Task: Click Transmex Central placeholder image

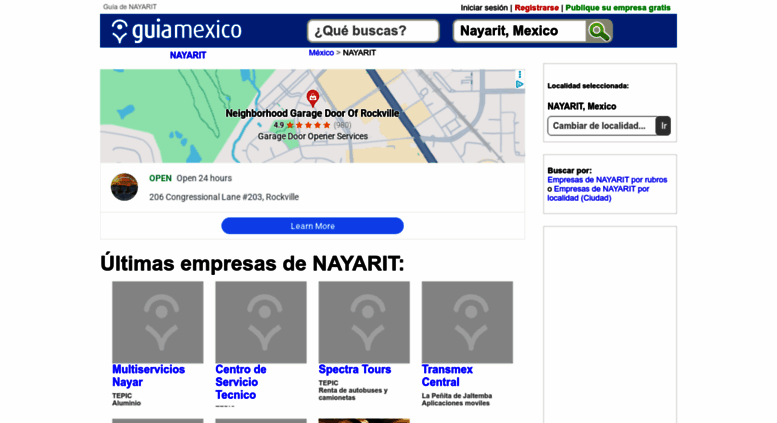Action: [467, 322]
